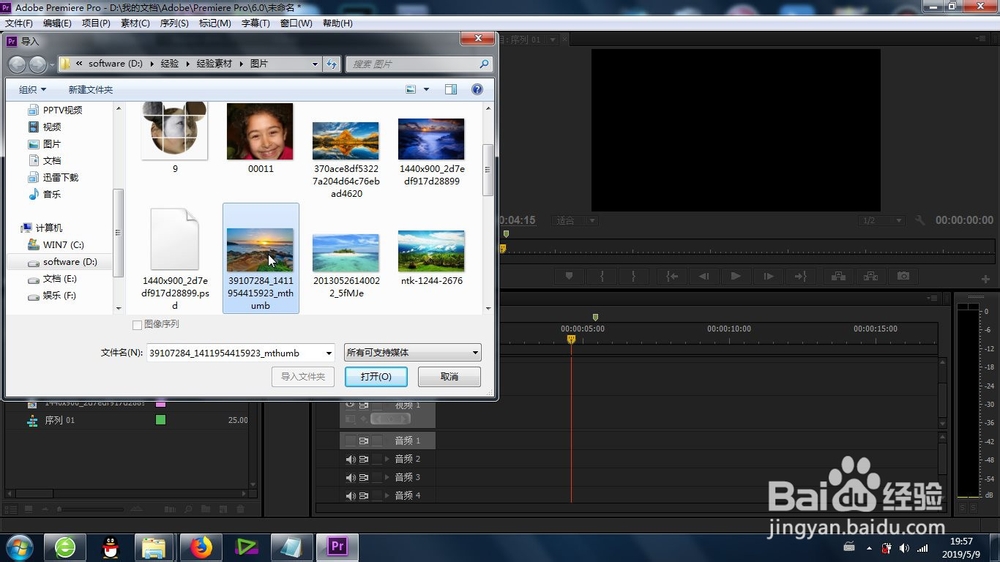Open the Program Monitor button editor plus icon
Image resolution: width=1000 pixels, height=562 pixels.
985,279
